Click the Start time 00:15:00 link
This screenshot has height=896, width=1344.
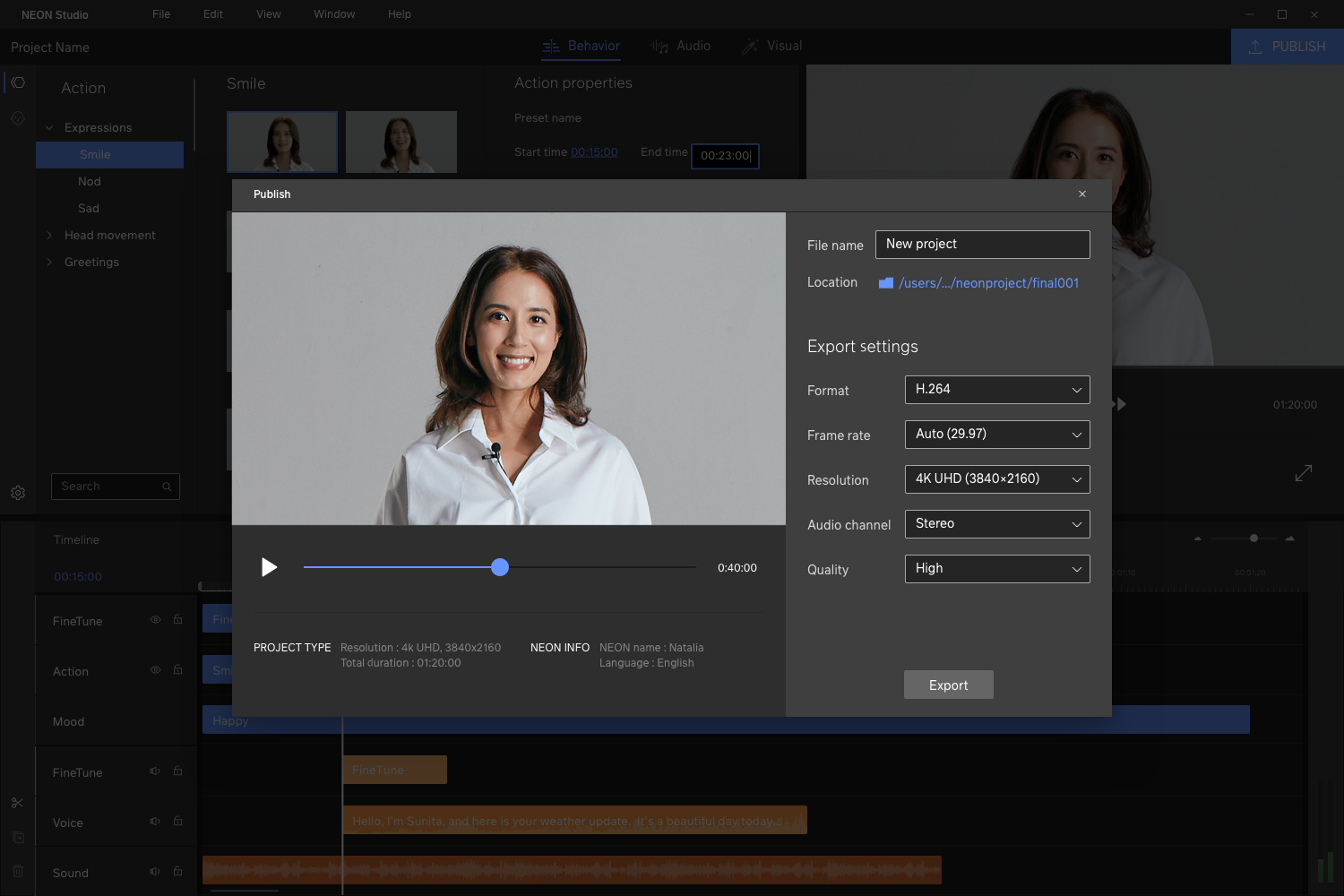pos(594,152)
